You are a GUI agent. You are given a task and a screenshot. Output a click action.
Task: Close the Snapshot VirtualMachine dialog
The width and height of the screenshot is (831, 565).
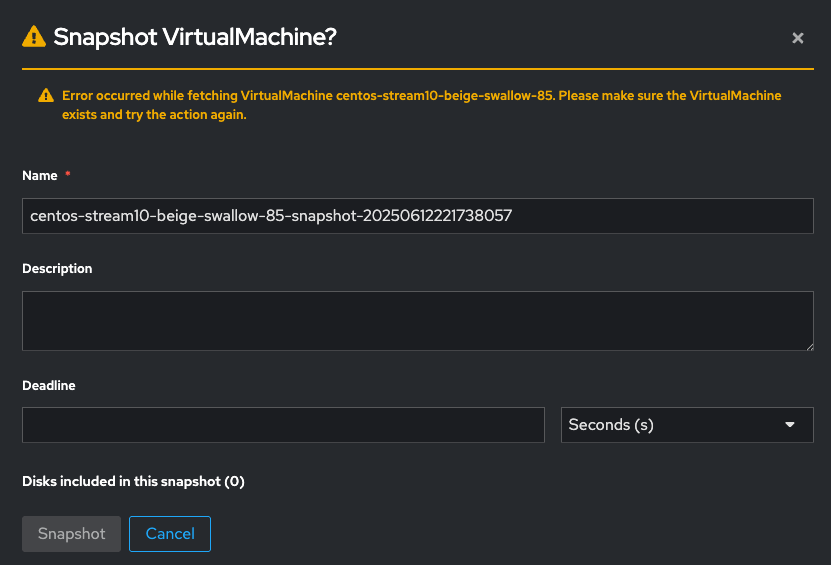[798, 38]
